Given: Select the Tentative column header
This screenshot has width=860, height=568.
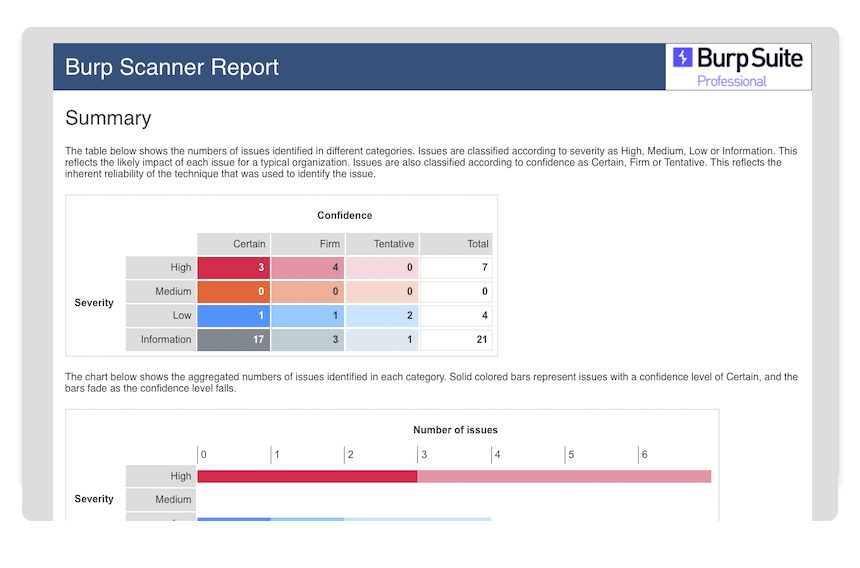Looking at the screenshot, I should coord(381,244).
